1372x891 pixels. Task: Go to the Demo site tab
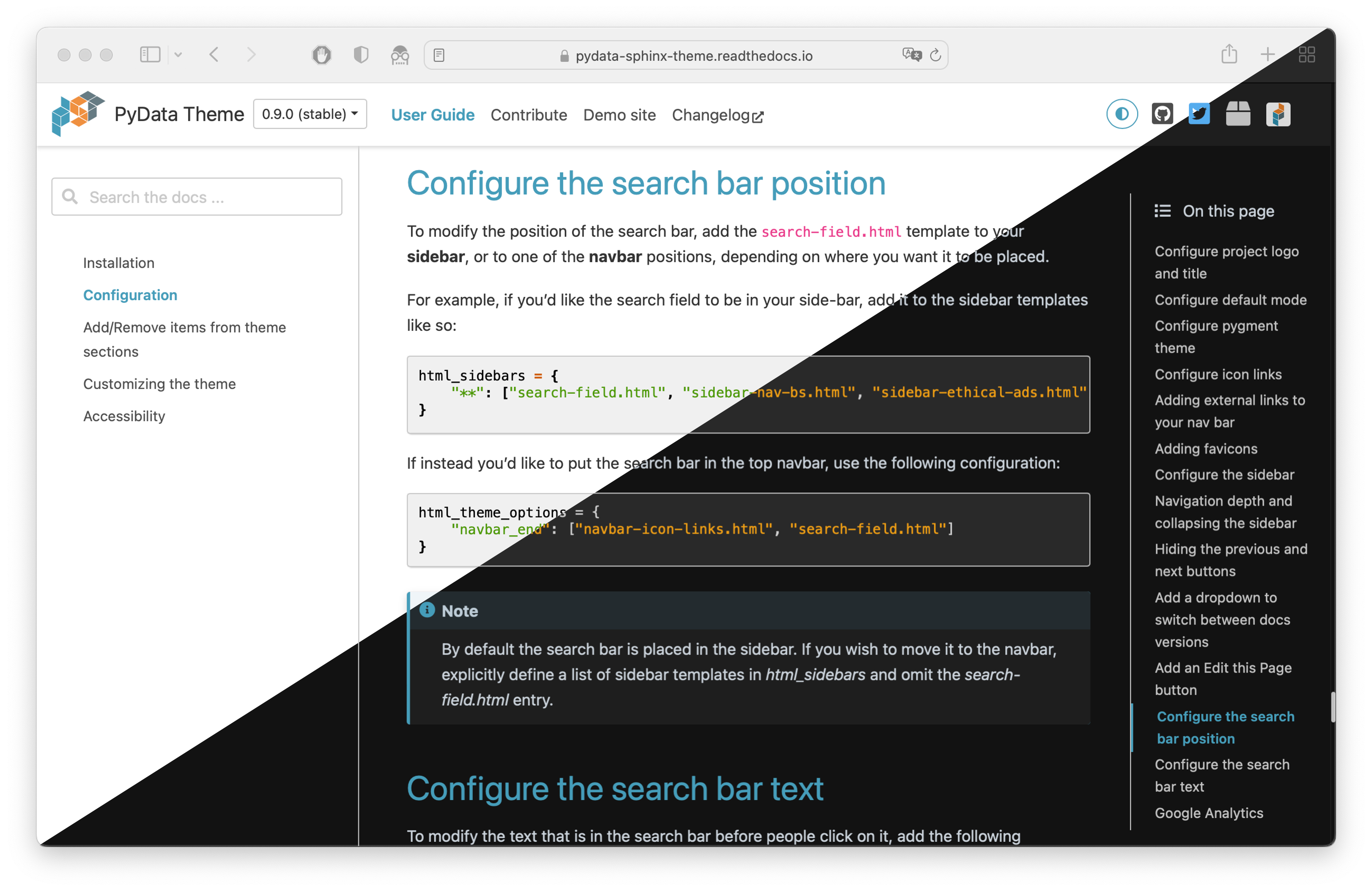click(619, 115)
